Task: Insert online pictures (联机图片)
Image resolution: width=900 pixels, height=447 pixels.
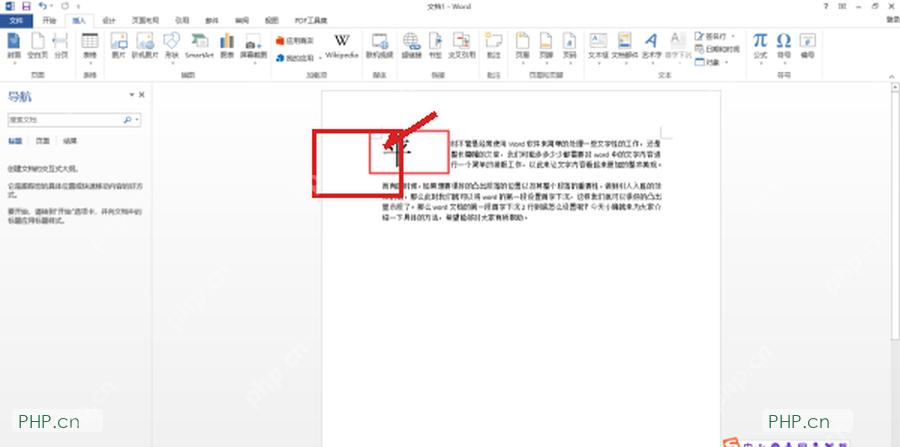Action: [x=143, y=46]
